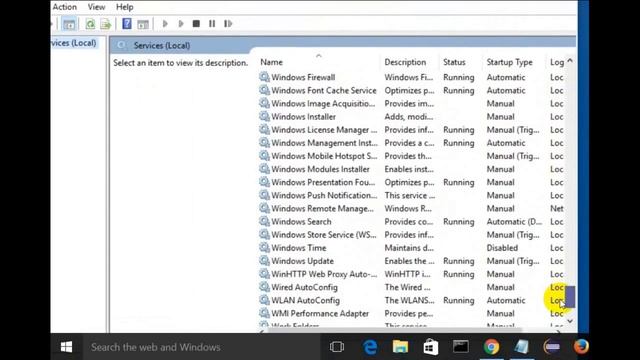Click the Show/Hide Action Pane icon
The image size is (640, 360).
(x=143, y=24)
